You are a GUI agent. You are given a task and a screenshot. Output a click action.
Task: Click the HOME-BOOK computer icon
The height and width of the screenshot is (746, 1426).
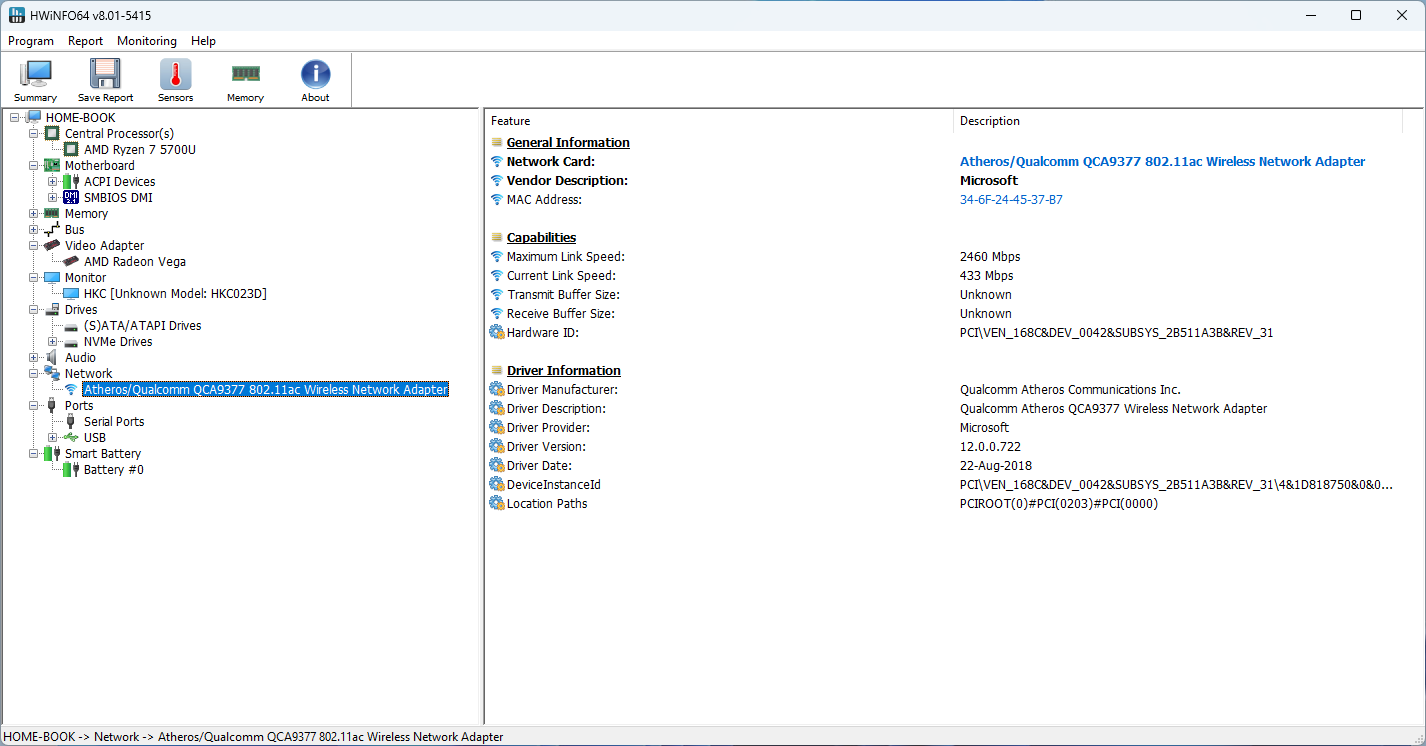(33, 118)
